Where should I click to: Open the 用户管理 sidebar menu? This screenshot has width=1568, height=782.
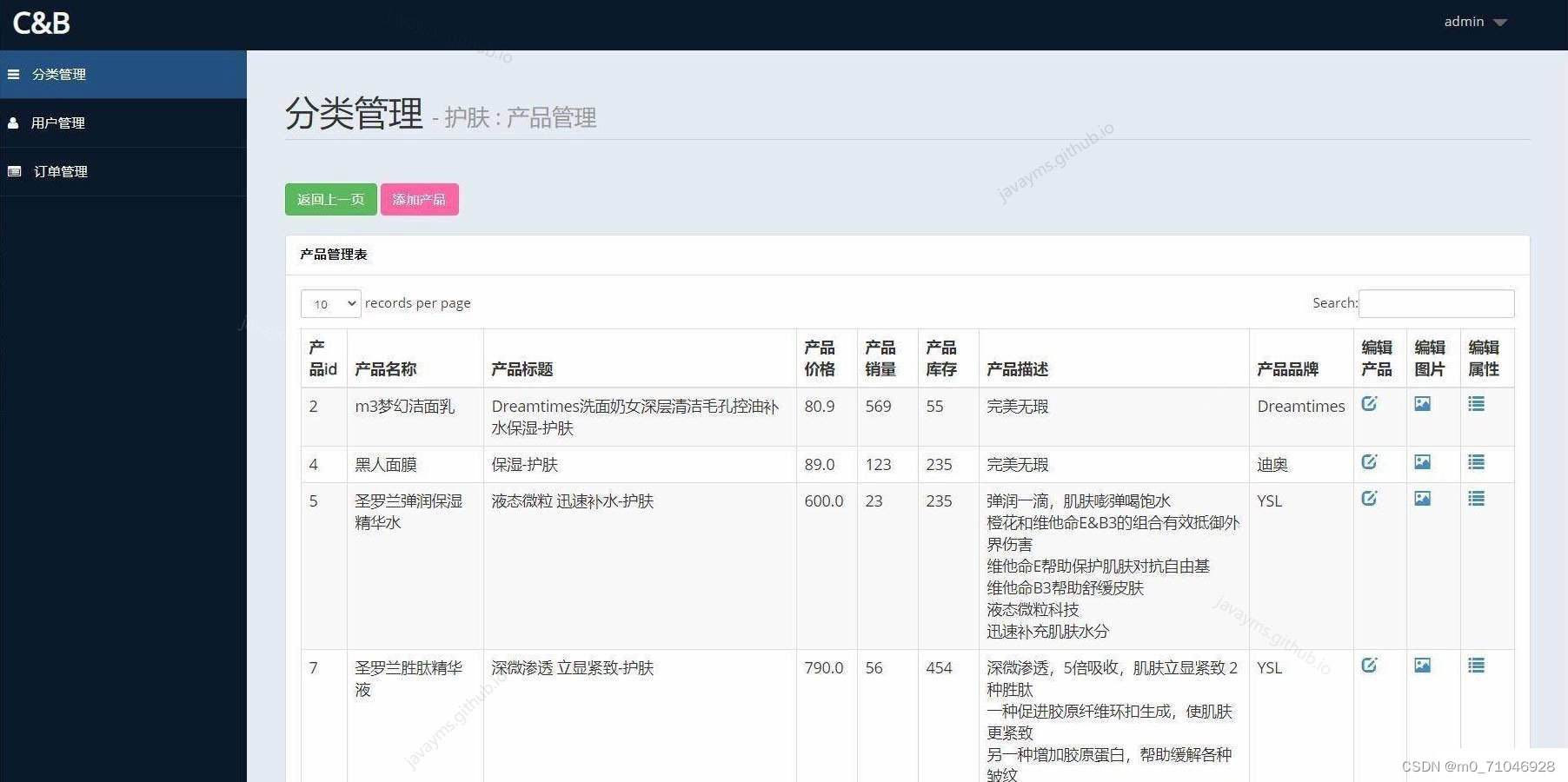[123, 123]
